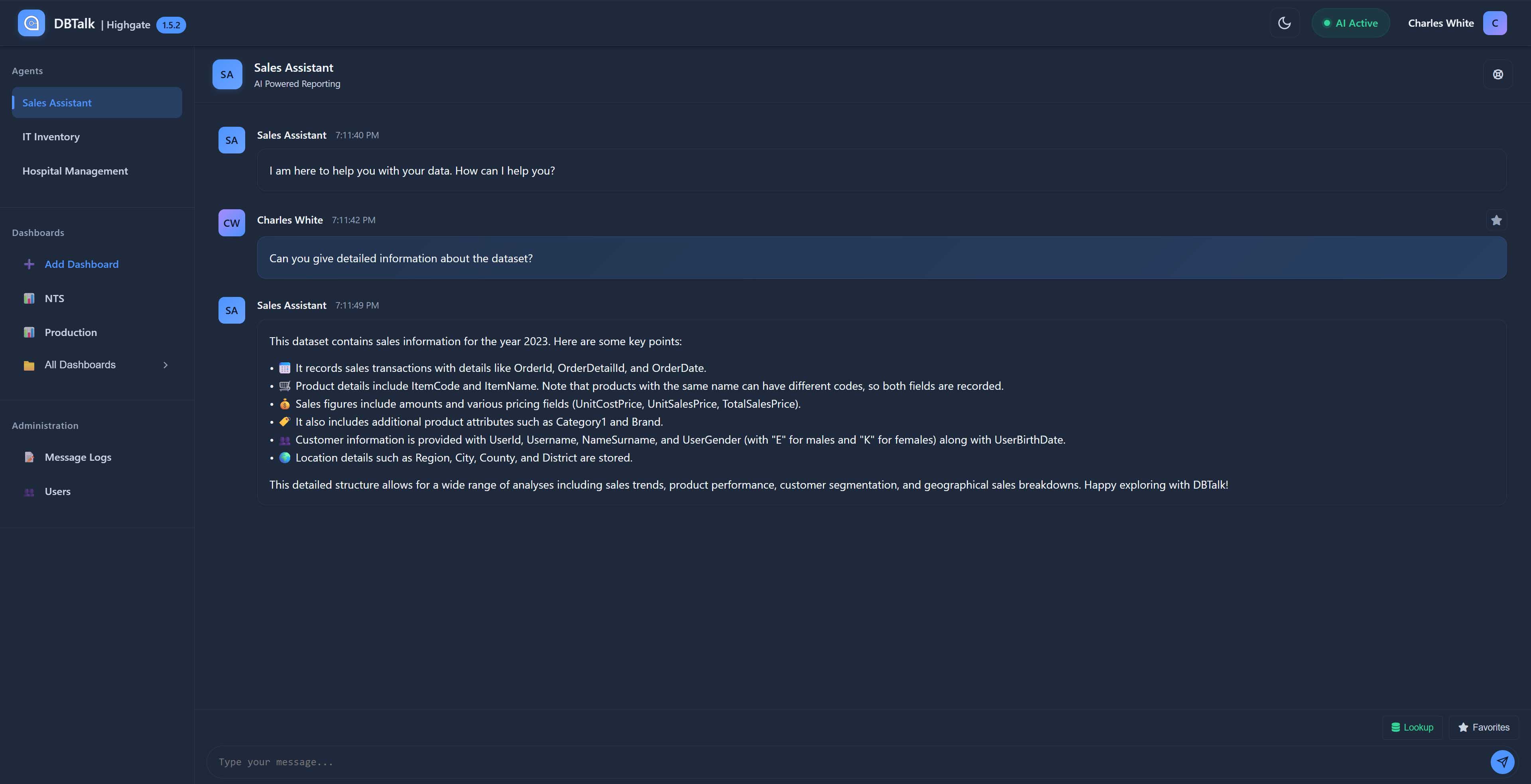The width and height of the screenshot is (1531, 784).
Task: Open Charles White user avatar menu
Action: [x=1494, y=23]
